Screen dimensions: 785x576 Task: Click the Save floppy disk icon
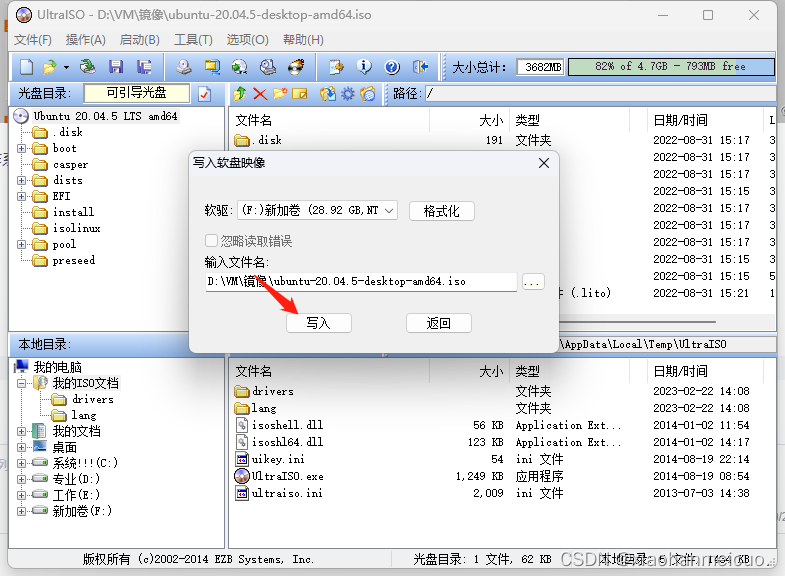click(116, 67)
